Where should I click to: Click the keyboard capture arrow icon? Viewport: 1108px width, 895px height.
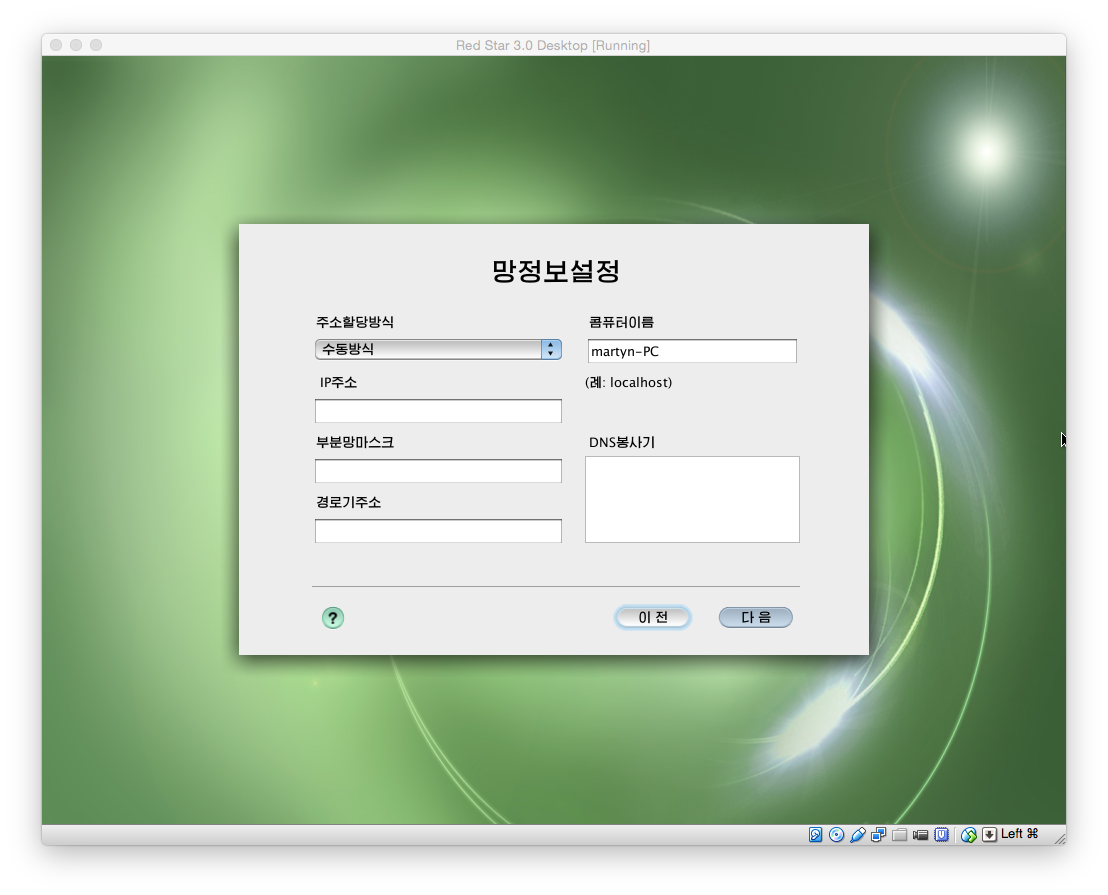point(990,834)
